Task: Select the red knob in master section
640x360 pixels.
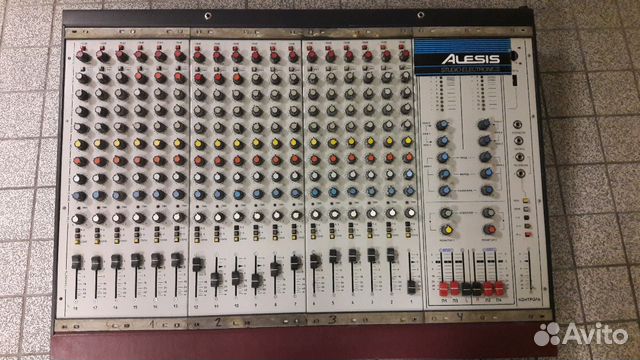Action: [x=489, y=229]
